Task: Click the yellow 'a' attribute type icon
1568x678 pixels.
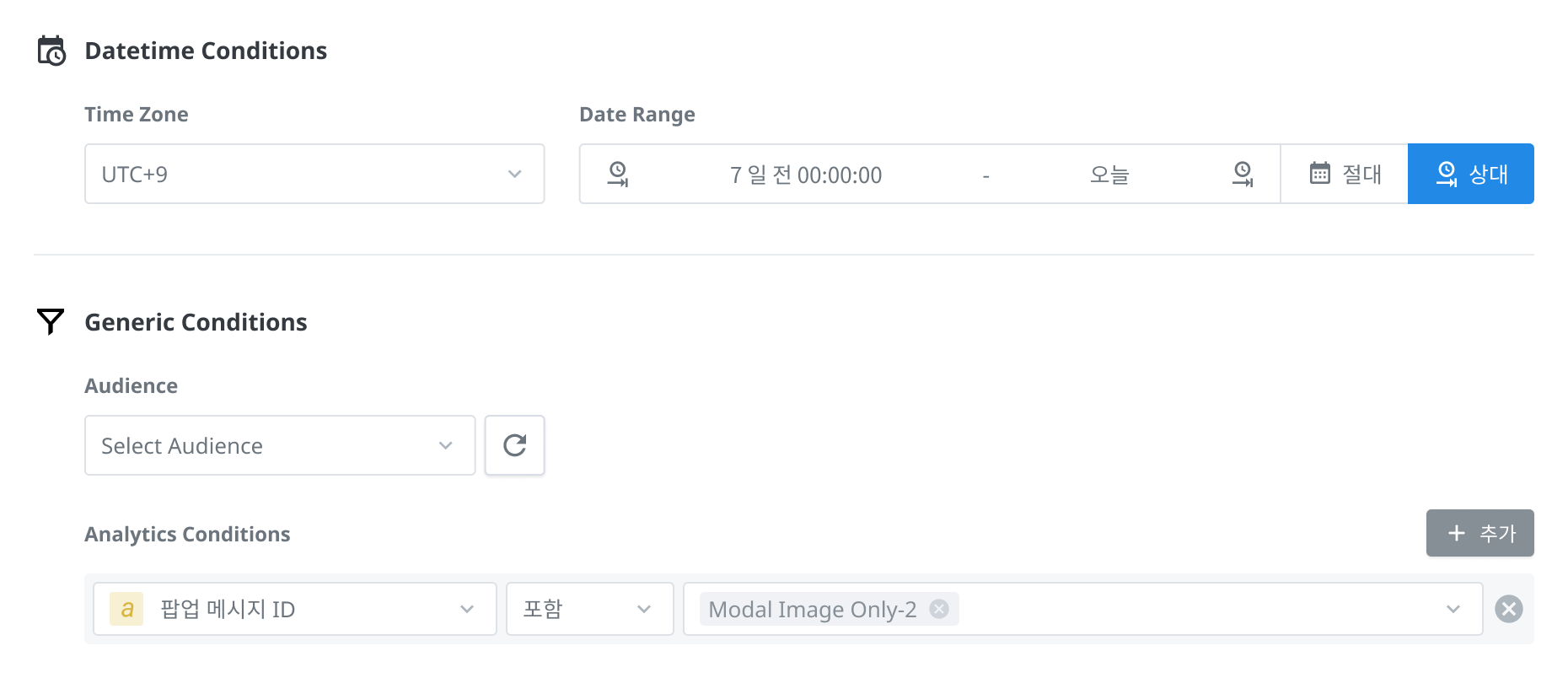Action: coord(126,609)
